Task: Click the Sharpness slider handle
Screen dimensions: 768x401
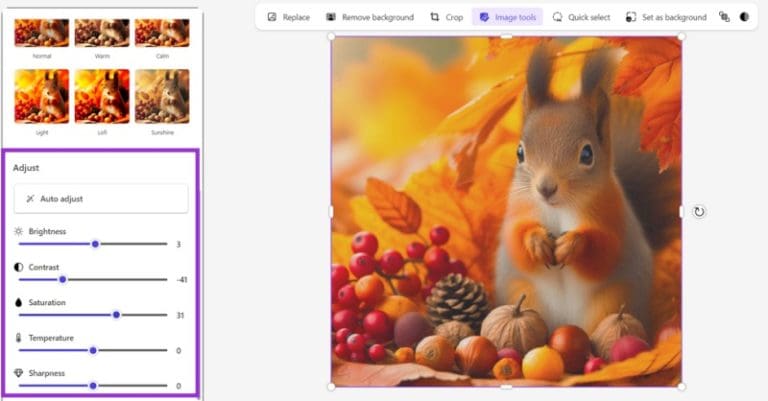Action: coord(93,385)
